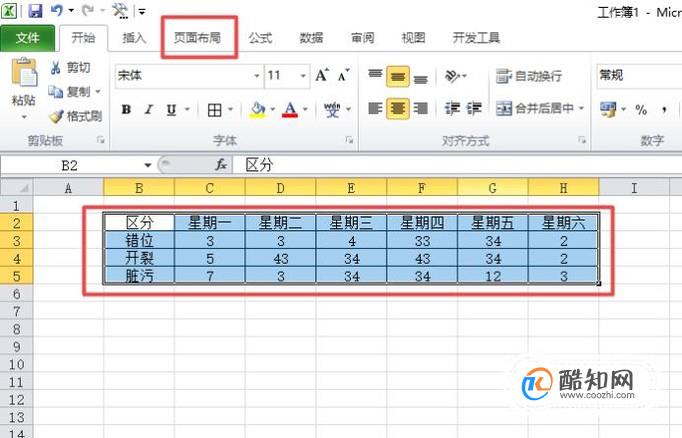Open the 宋体 font name dropdown

257,76
